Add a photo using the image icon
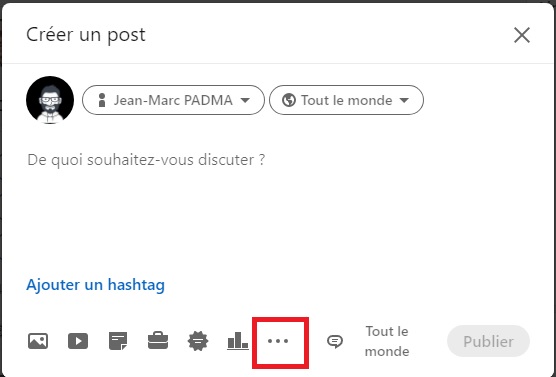 [38, 341]
